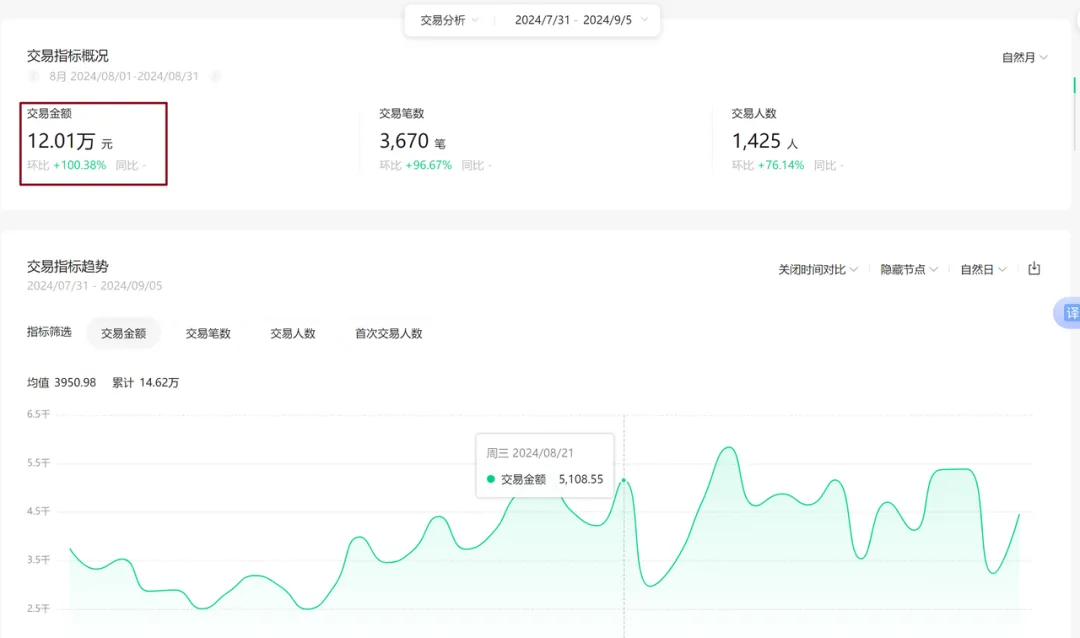1080x638 pixels.
Task: Click the export chart download icon
Action: [x=1034, y=269]
